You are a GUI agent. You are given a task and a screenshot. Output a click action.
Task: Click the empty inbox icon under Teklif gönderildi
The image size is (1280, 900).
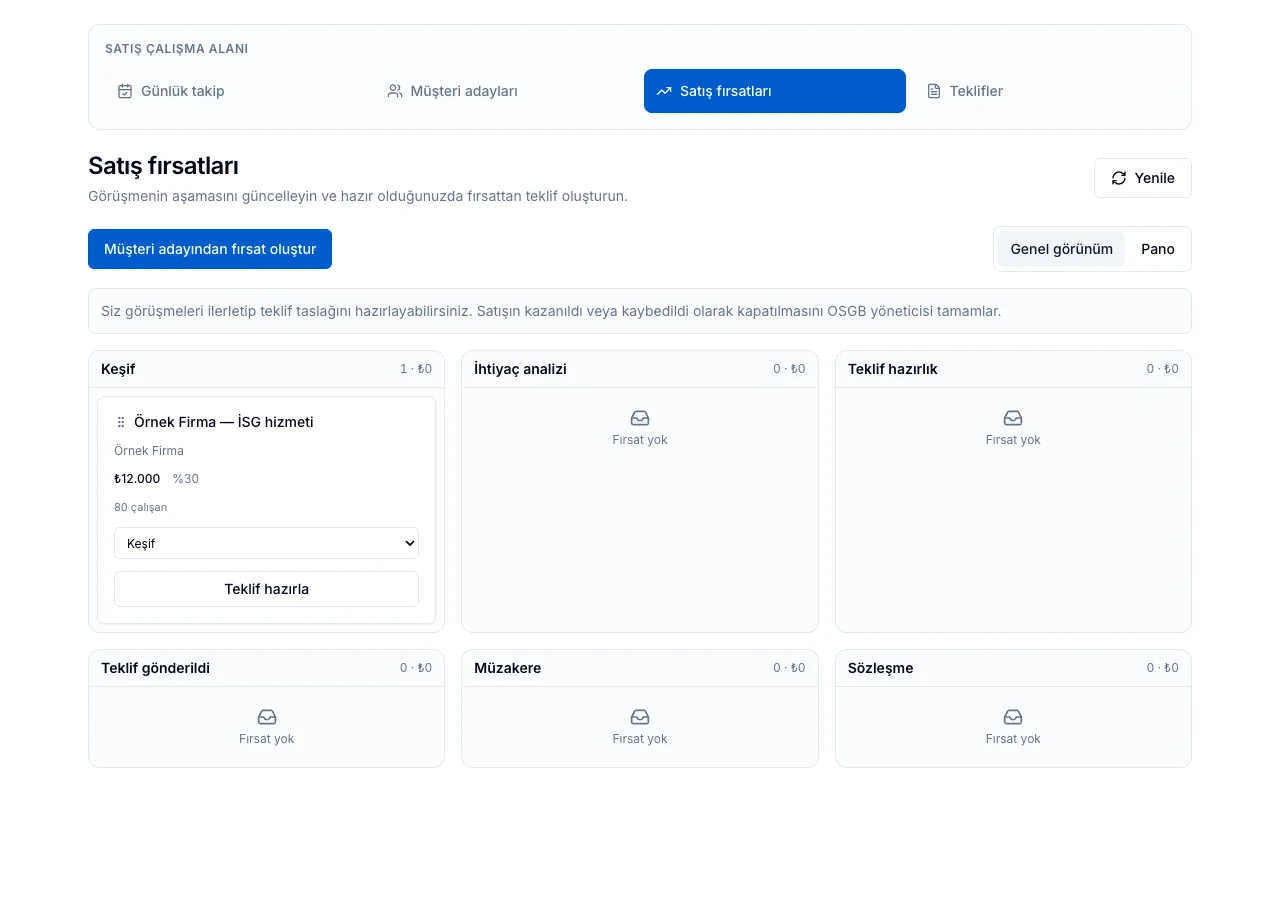(x=267, y=717)
